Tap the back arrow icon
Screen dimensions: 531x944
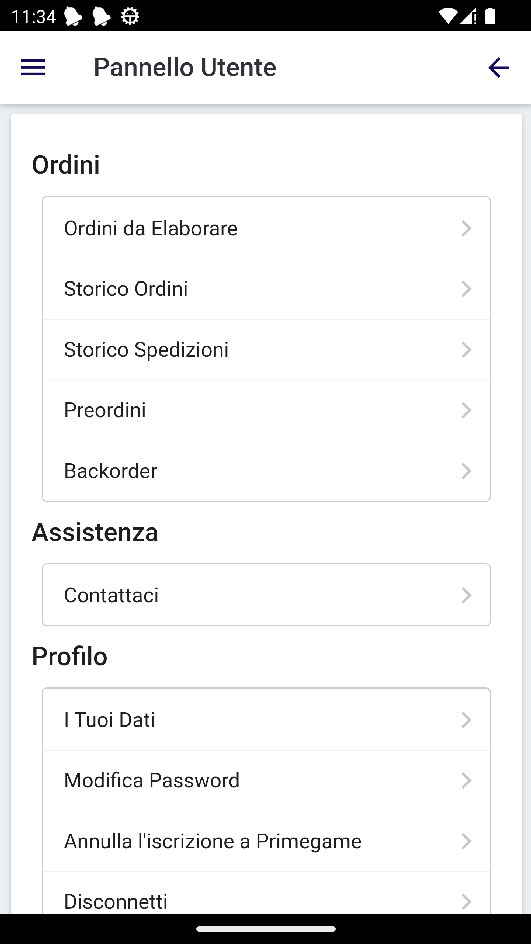[x=498, y=67]
